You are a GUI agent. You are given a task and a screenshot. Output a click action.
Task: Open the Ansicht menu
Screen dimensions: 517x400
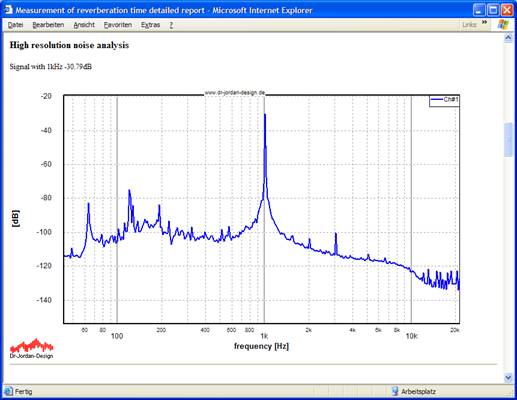pos(84,25)
